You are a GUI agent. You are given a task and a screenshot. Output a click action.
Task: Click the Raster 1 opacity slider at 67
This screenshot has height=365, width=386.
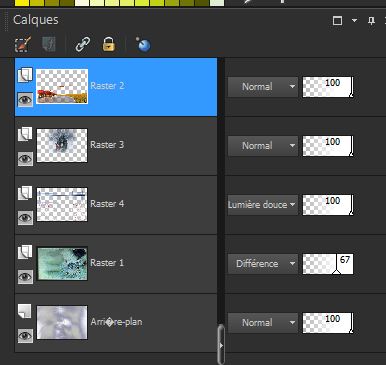coord(328,264)
